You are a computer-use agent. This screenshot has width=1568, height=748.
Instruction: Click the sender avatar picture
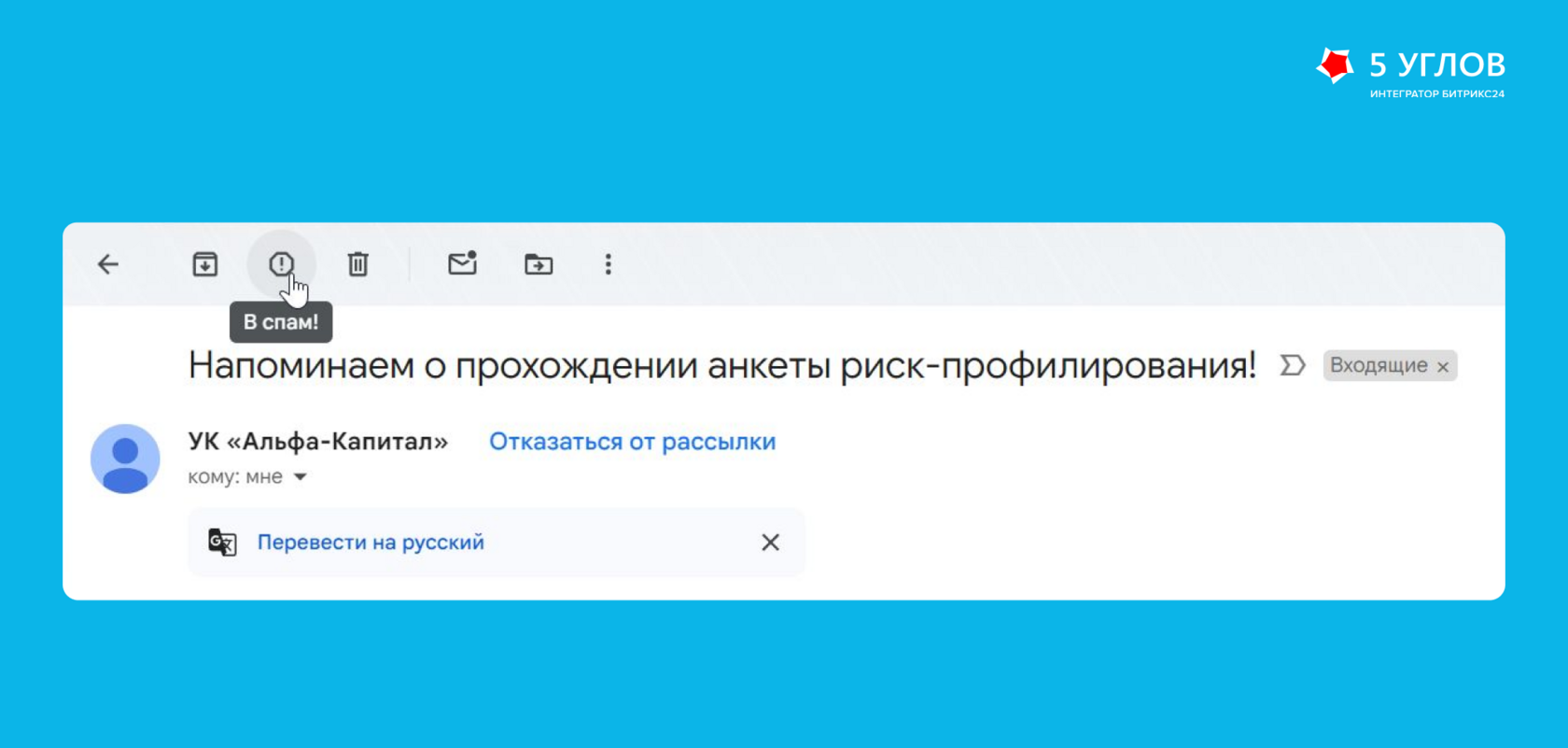click(x=125, y=459)
